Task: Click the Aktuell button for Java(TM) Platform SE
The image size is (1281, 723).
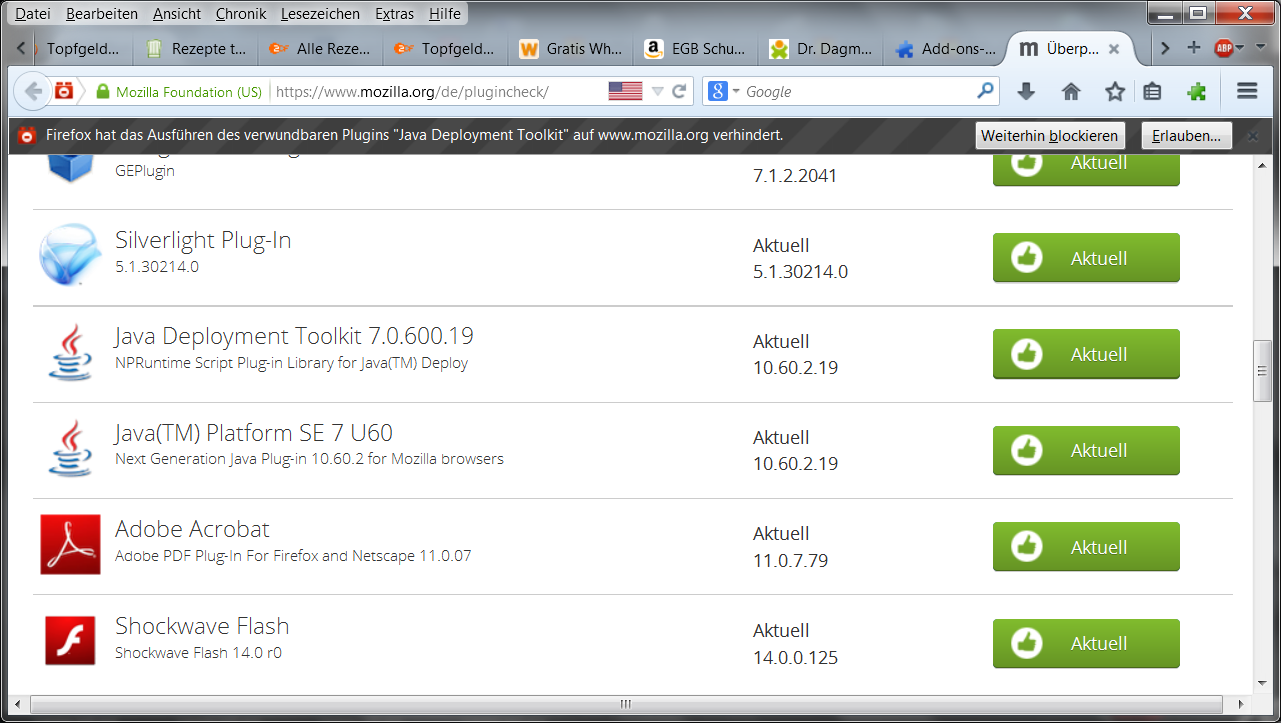Action: click(x=1086, y=451)
